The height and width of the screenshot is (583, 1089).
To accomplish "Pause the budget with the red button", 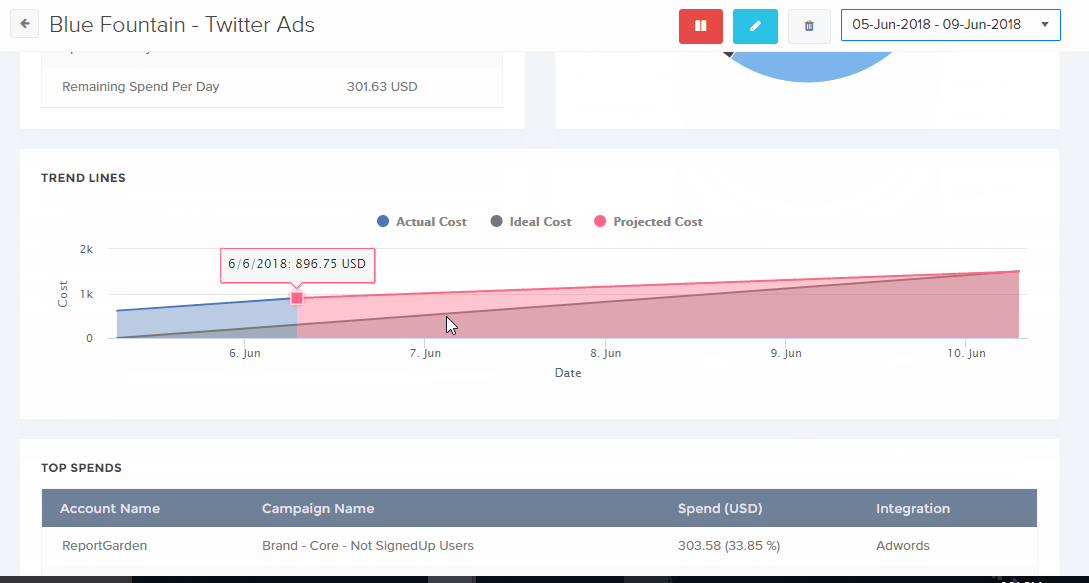I will [701, 26].
